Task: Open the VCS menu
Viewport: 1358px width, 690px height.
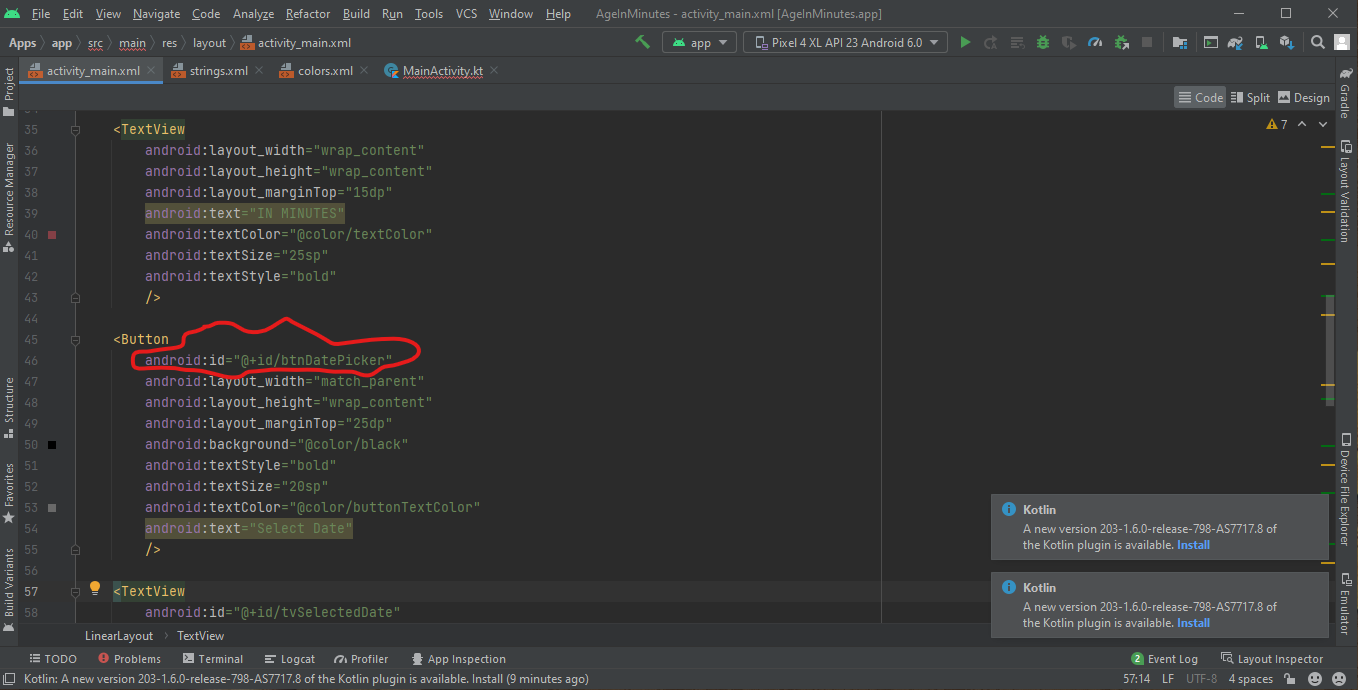Action: [466, 14]
